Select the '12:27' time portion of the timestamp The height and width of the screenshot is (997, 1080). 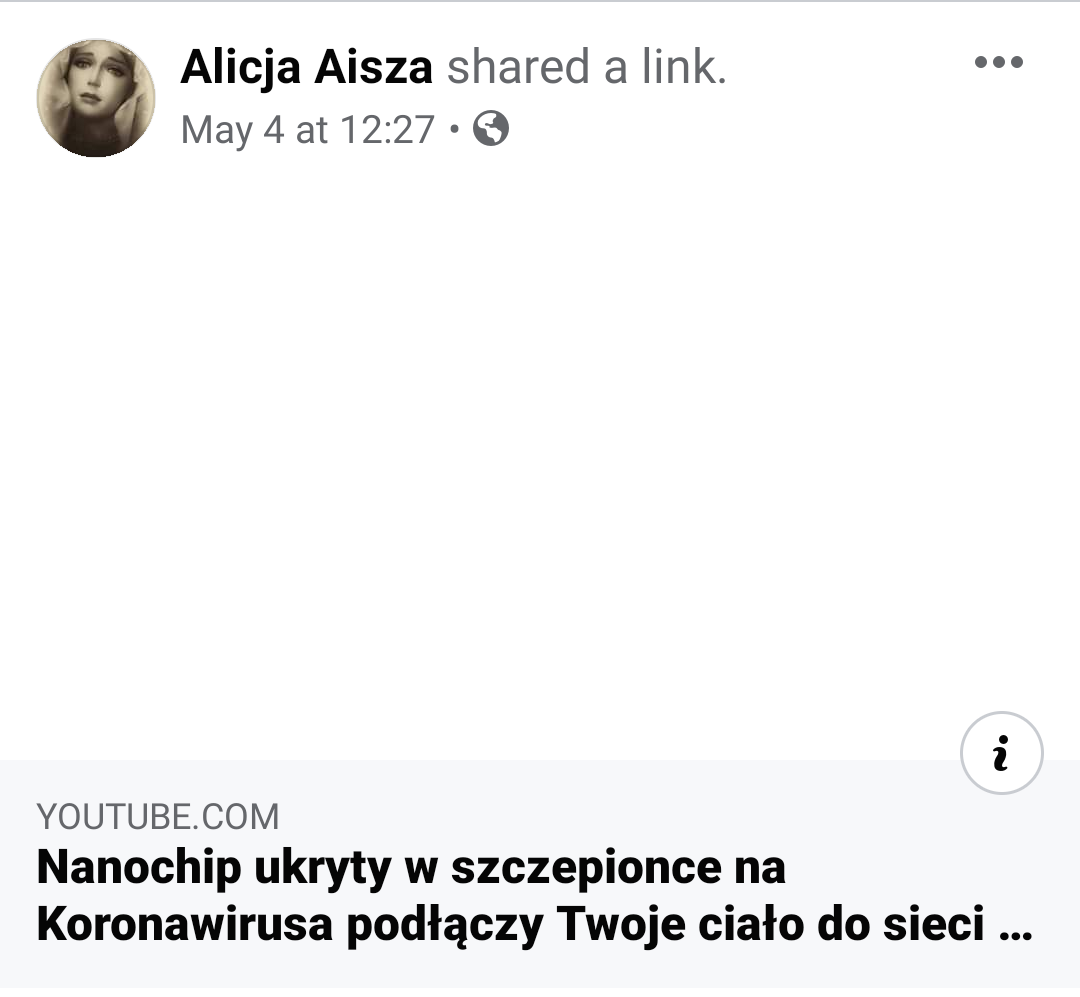(387, 130)
